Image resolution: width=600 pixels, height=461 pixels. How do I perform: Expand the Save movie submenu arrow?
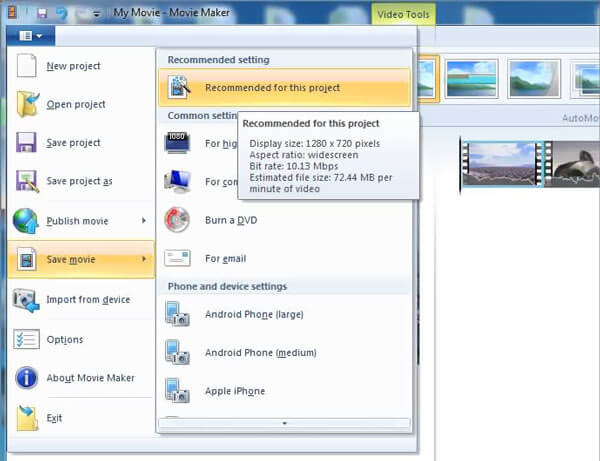144,259
